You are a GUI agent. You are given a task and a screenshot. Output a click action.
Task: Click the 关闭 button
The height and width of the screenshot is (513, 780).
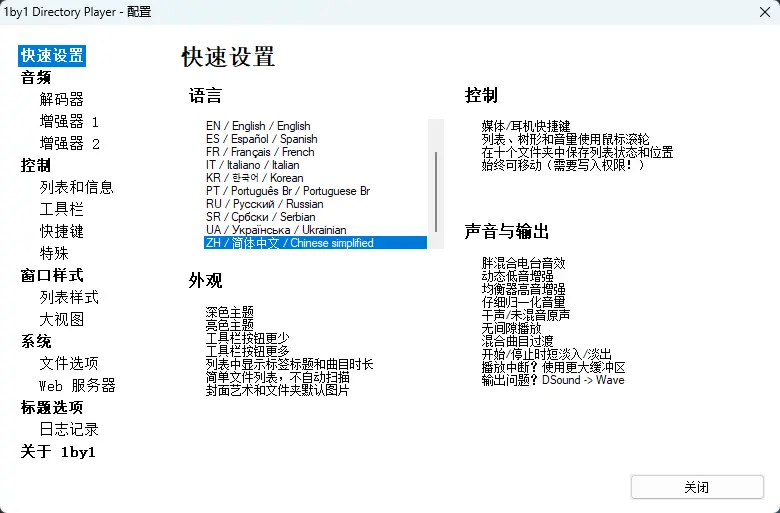[x=697, y=487]
